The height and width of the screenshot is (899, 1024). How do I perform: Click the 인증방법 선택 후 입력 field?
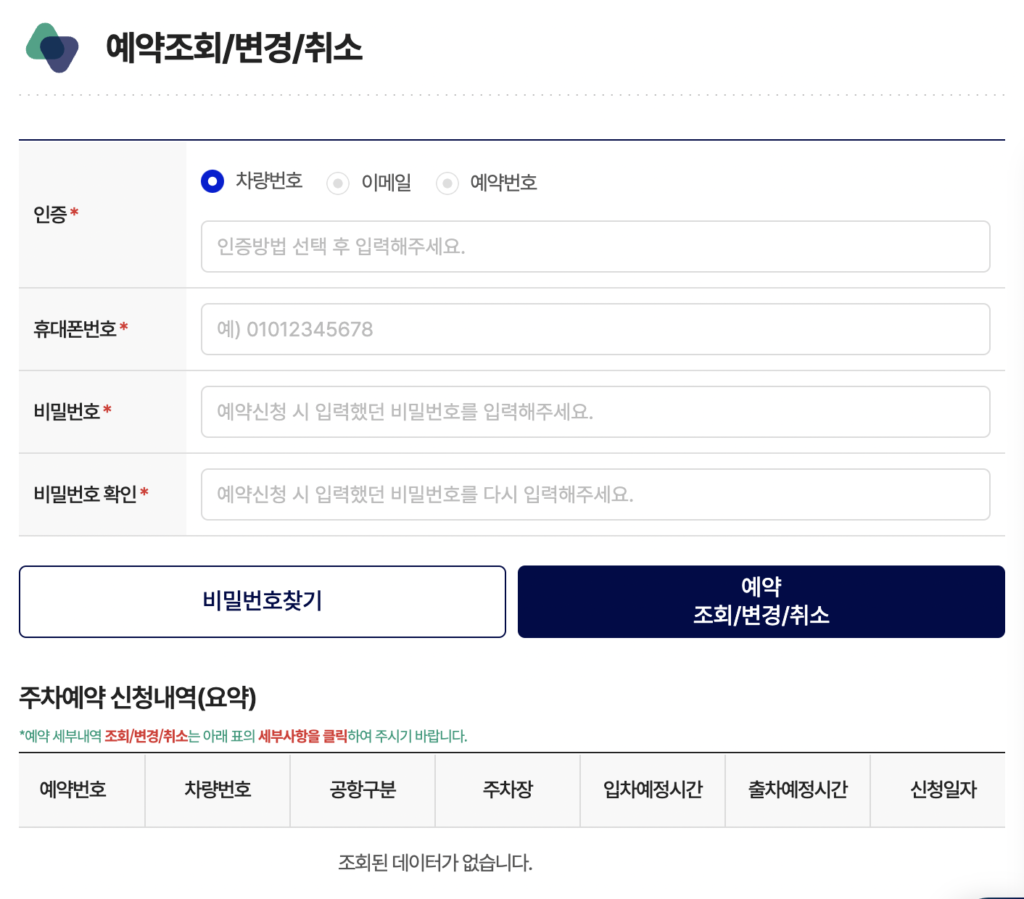[595, 246]
